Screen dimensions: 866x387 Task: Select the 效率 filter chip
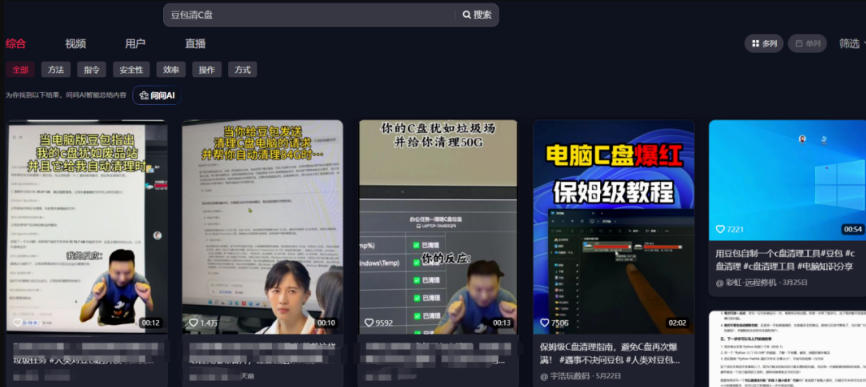[171, 70]
